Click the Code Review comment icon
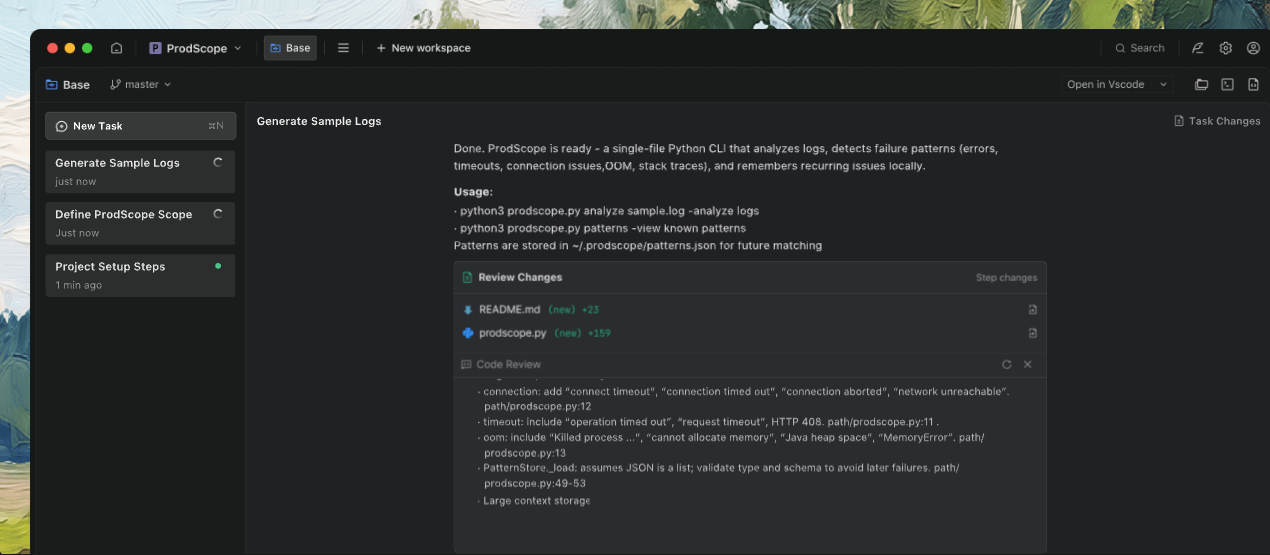 (466, 365)
